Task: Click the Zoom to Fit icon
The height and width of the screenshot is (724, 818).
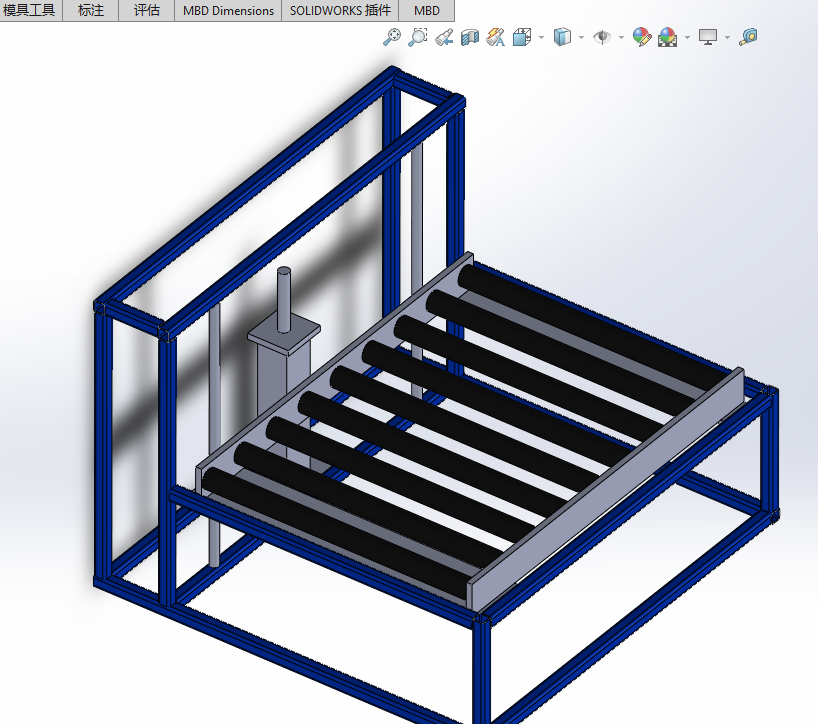Action: (393, 38)
